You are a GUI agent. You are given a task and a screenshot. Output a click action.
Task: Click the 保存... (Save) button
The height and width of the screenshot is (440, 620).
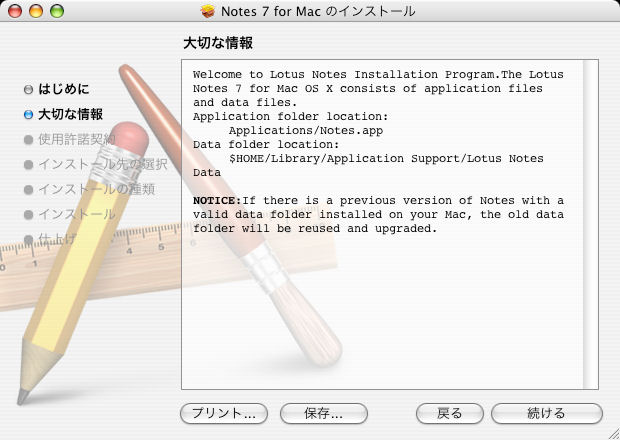click(324, 414)
